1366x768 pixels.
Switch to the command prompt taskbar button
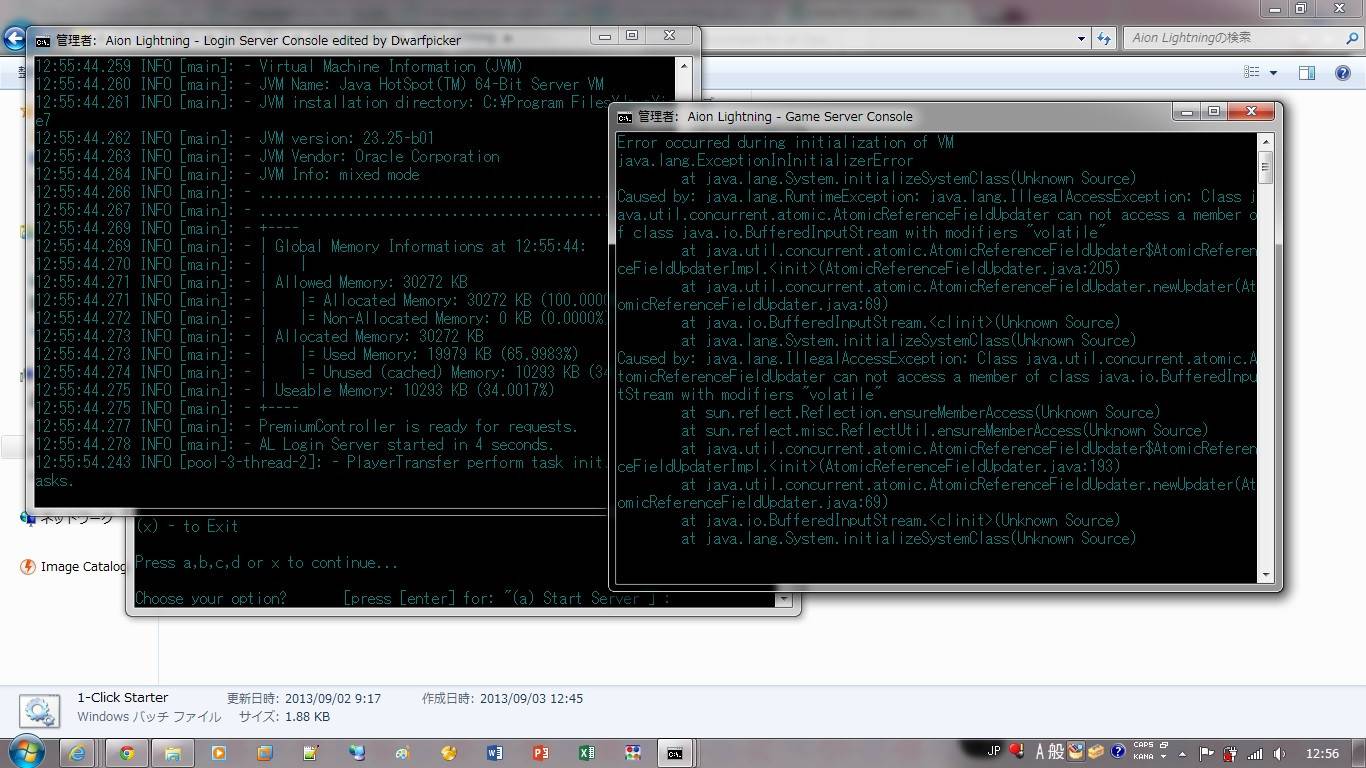click(x=675, y=753)
